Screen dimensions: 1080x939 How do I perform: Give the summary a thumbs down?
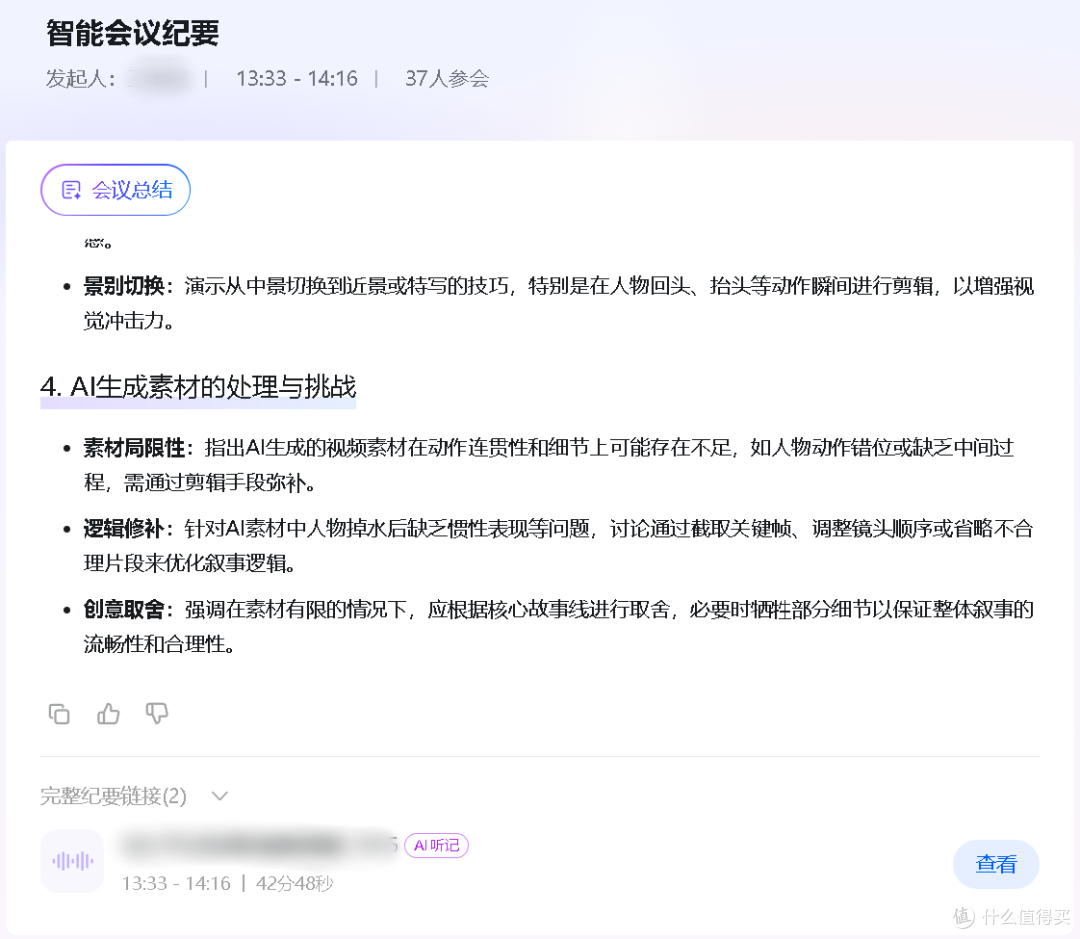pos(157,714)
